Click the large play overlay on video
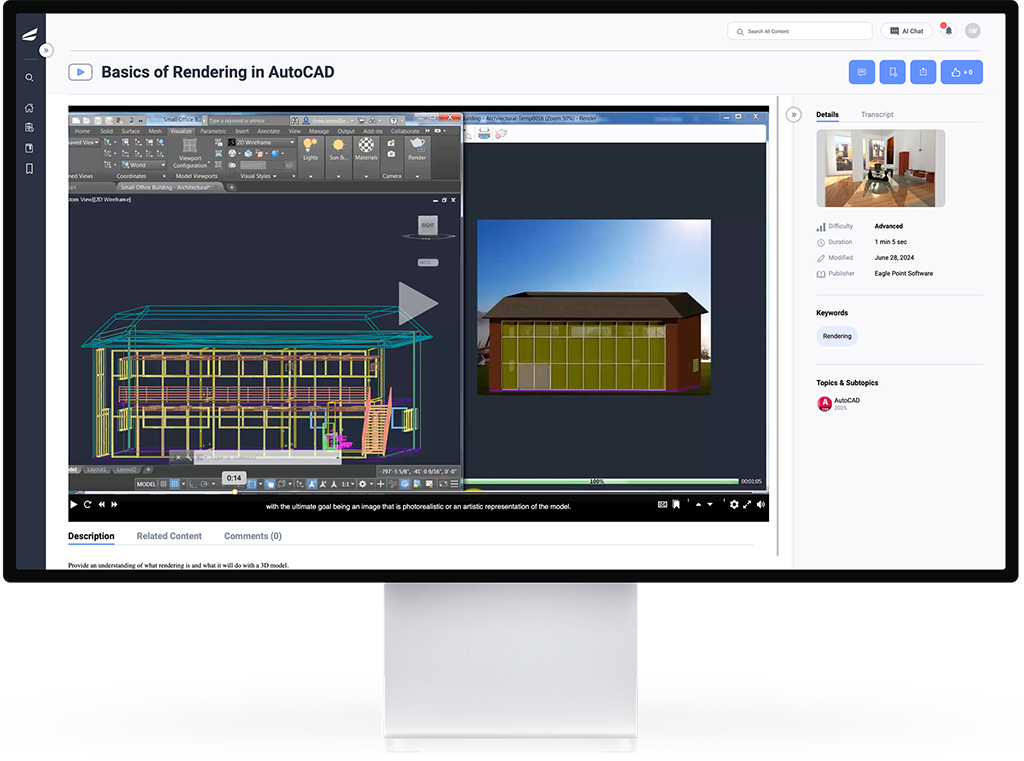This screenshot has width=1024, height=761. [417, 303]
